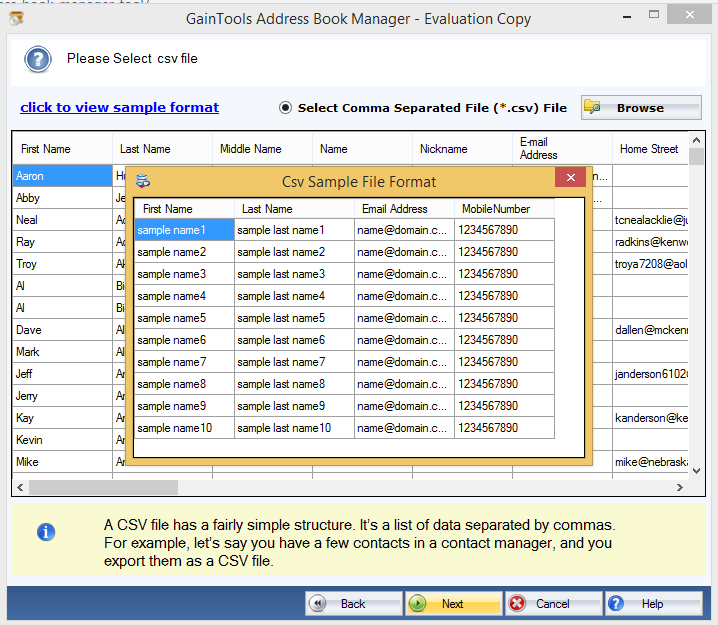The image size is (718, 625).
Task: Select the Jerry cell
Action: click(62, 396)
